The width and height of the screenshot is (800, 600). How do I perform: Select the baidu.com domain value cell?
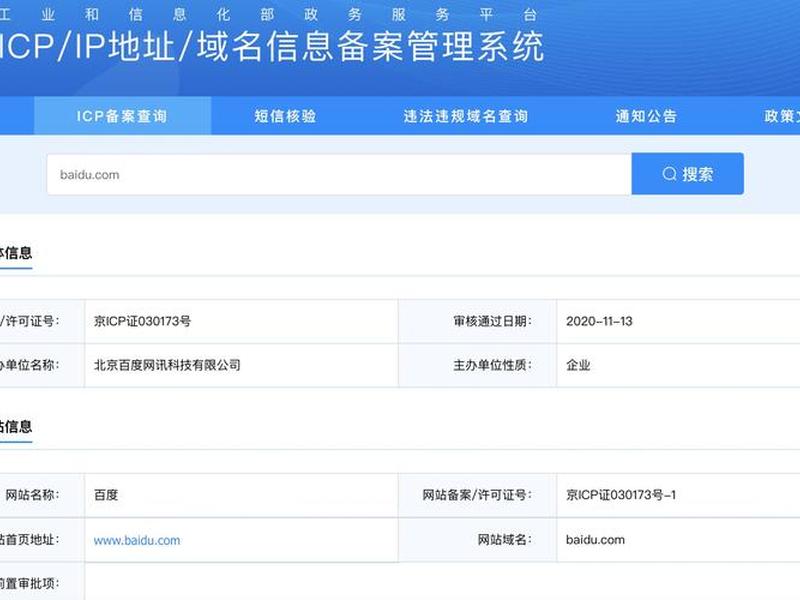(678, 540)
